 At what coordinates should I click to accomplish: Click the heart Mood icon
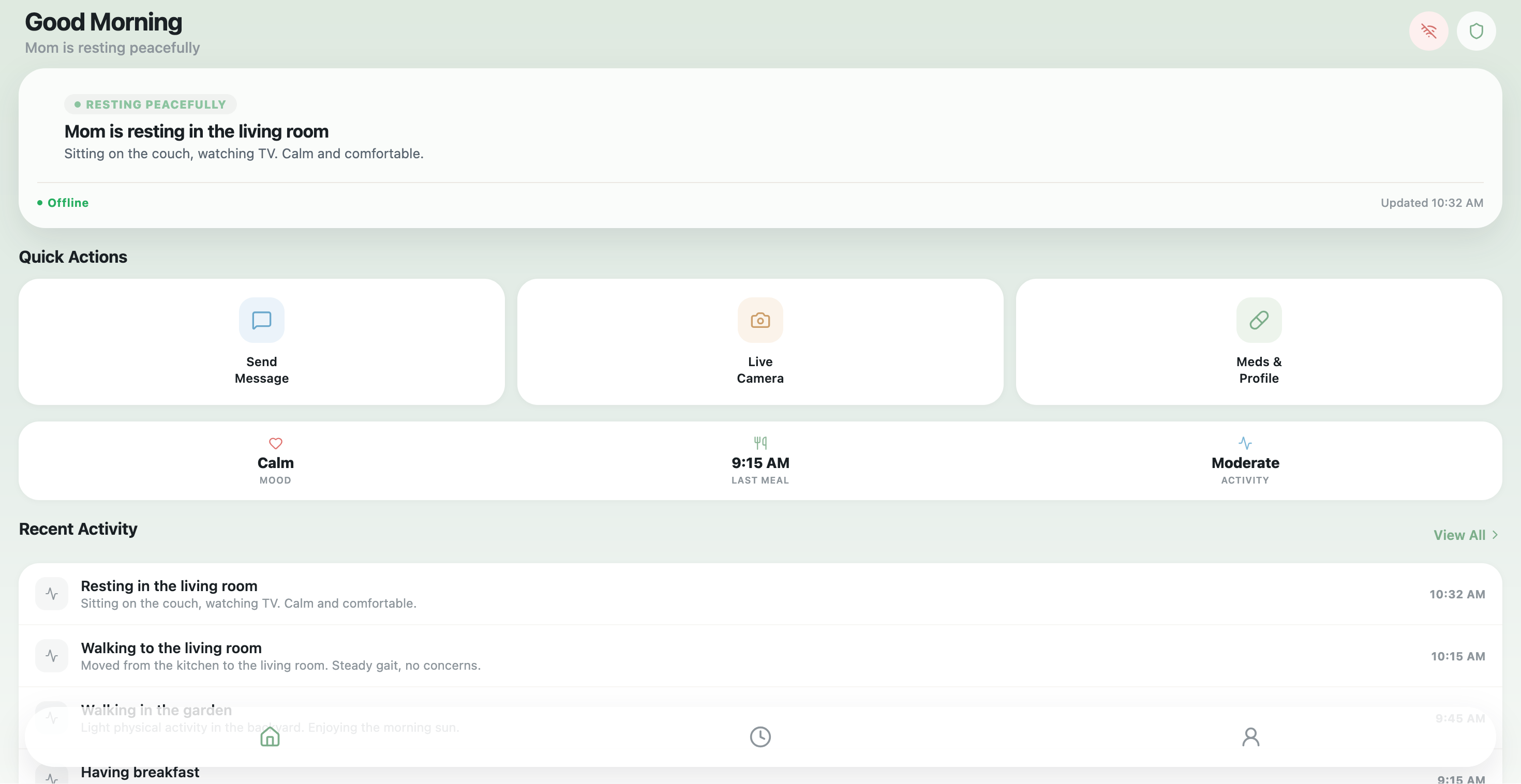tap(275, 443)
